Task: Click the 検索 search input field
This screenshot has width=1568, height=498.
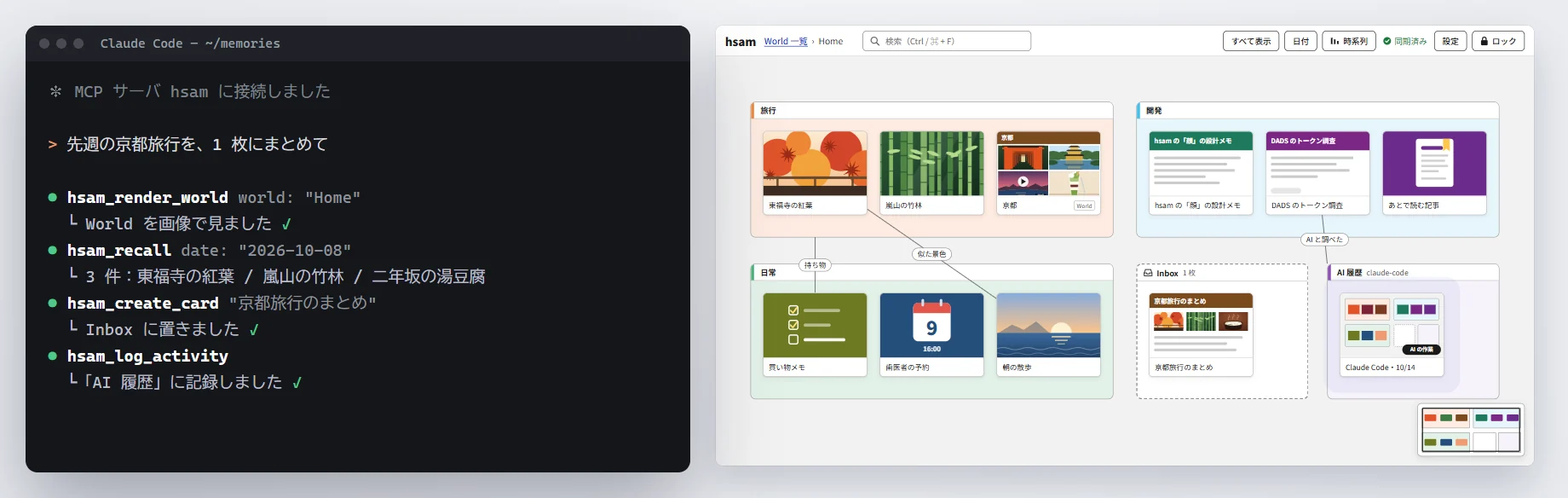Action: [947, 41]
